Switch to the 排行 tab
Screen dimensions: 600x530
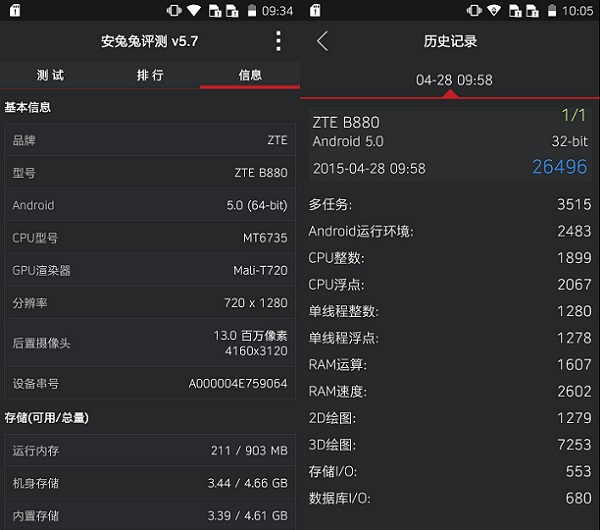click(150, 75)
